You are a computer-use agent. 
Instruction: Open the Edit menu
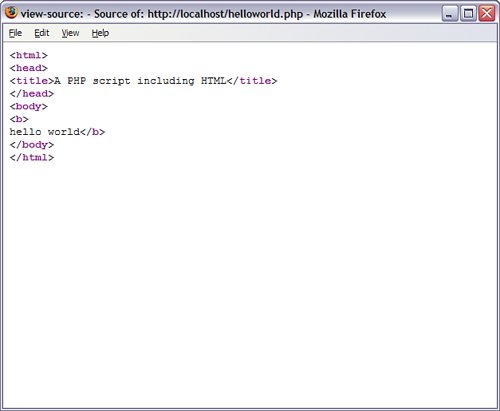click(x=42, y=33)
